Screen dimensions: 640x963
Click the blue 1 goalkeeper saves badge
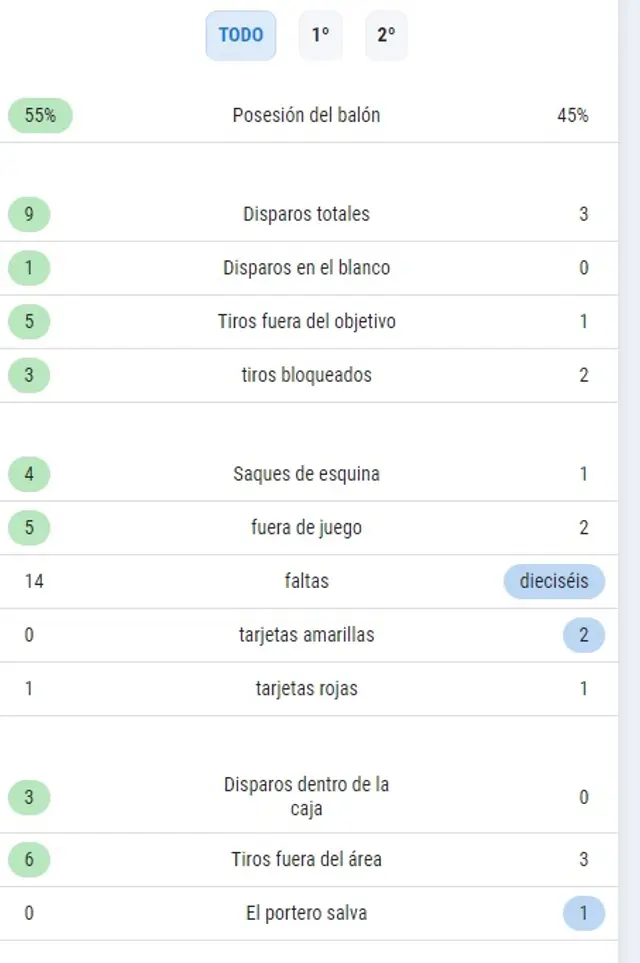(x=584, y=913)
